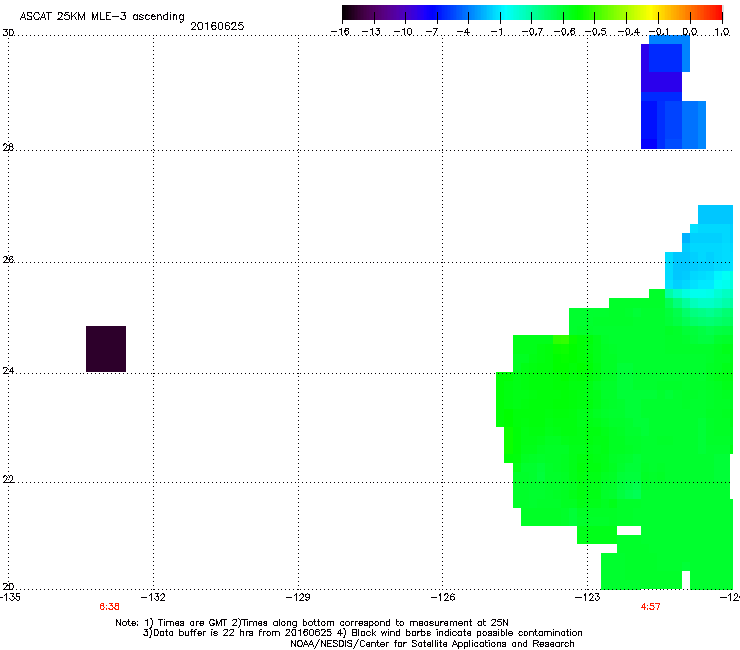
Task: Click the note line about Times are GMT
Action: pos(312,623)
